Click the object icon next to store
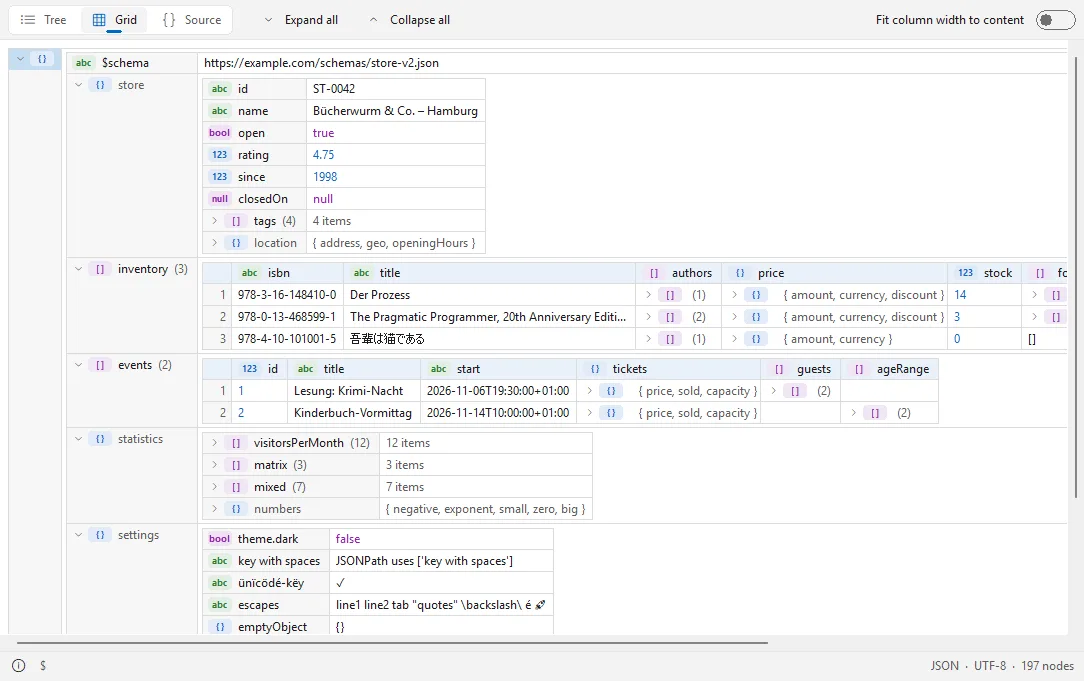Image resolution: width=1084 pixels, height=681 pixels. pyautogui.click(x=100, y=85)
